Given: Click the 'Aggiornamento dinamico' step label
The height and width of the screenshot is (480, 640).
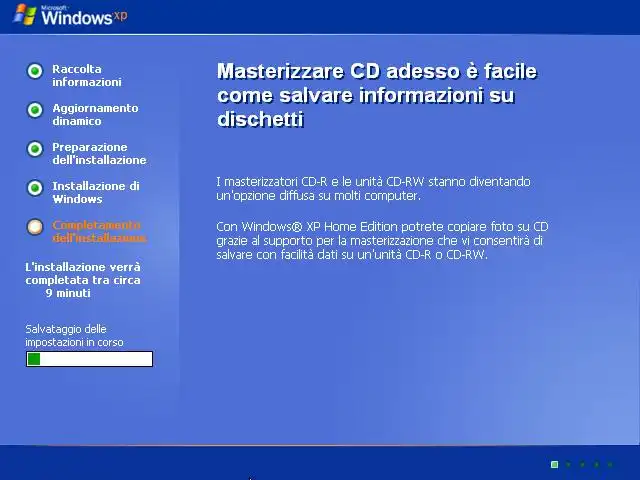Looking at the screenshot, I should coord(96,114).
